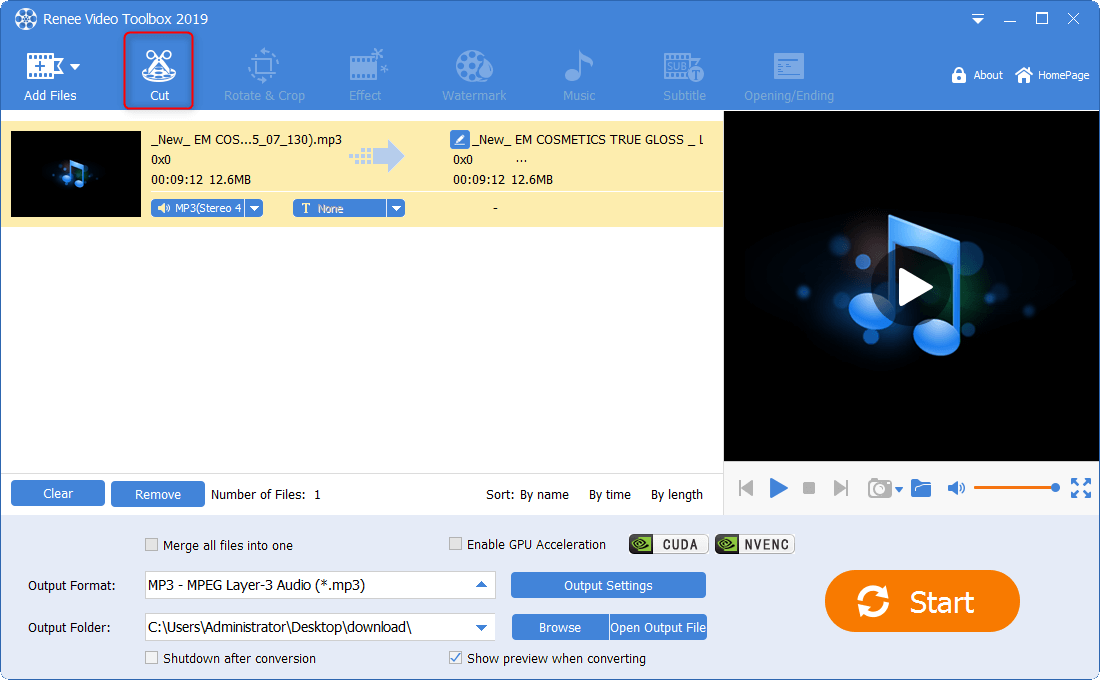Toggle Enable GPU Acceleration checkbox
This screenshot has height=680, width=1100.
(456, 544)
